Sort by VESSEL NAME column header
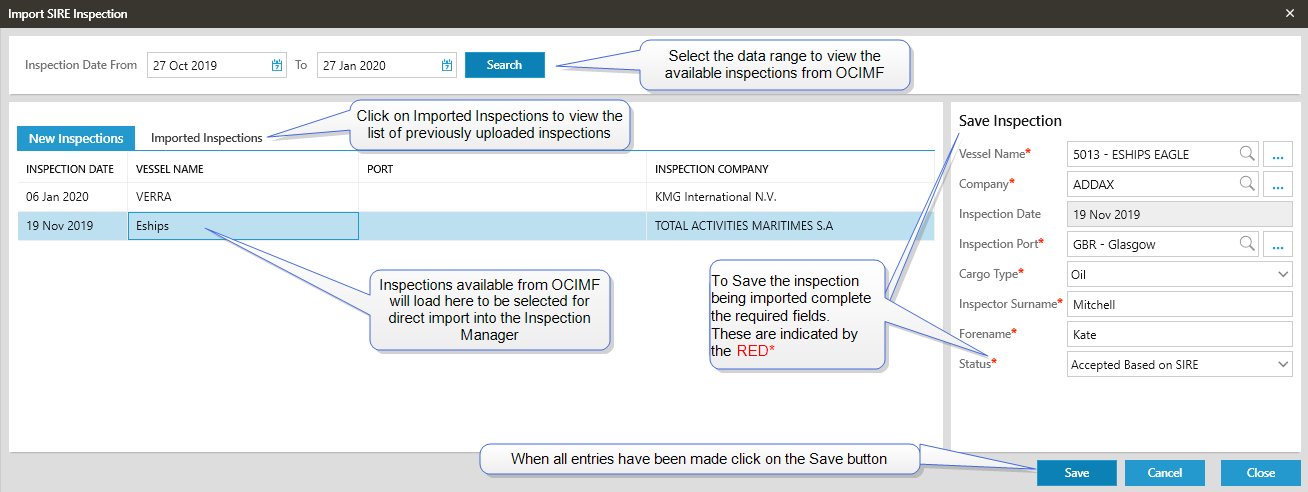 click(243, 169)
